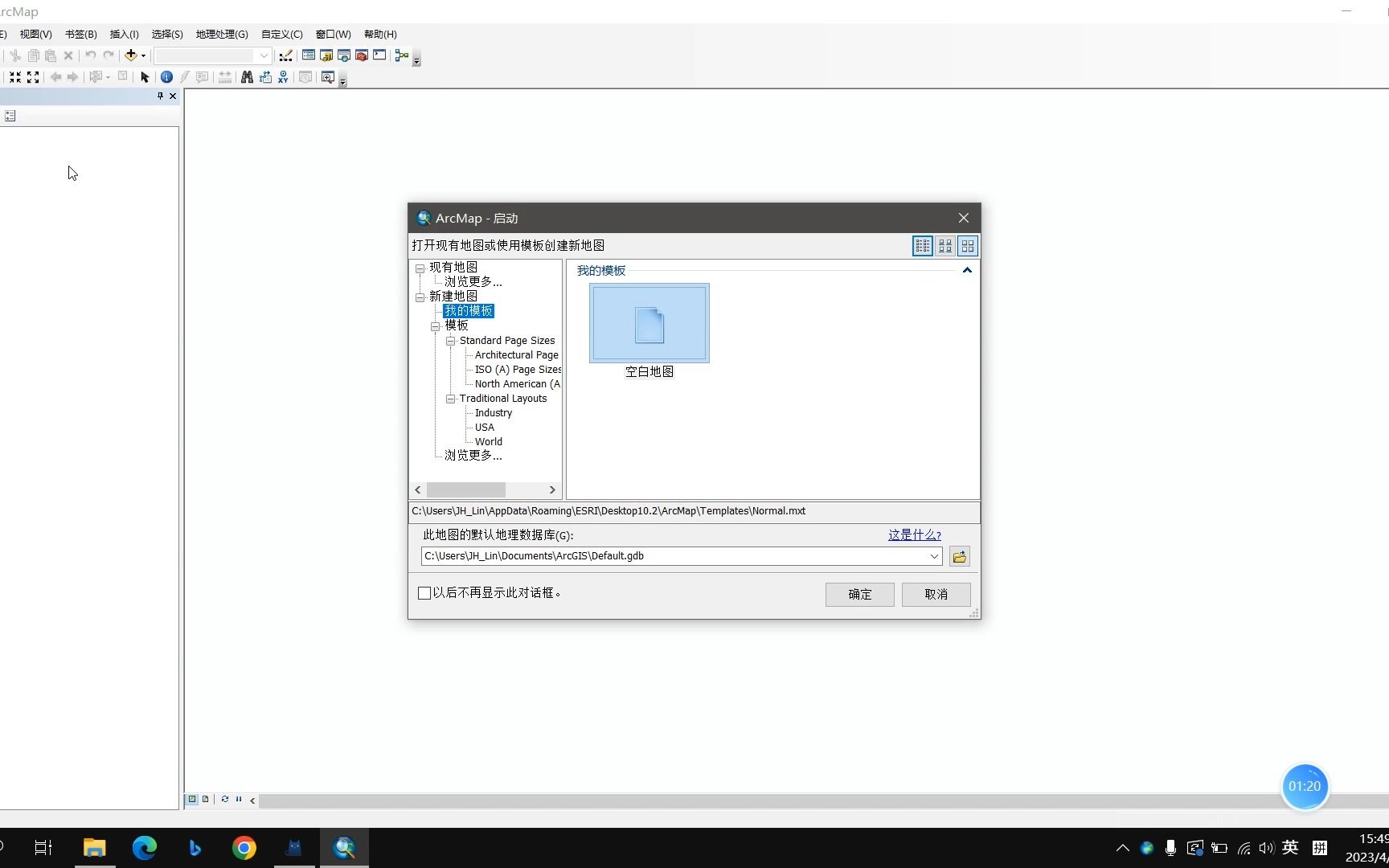This screenshot has height=868, width=1389.
Task: Open default geodatabase path dropdown
Action: coord(934,556)
